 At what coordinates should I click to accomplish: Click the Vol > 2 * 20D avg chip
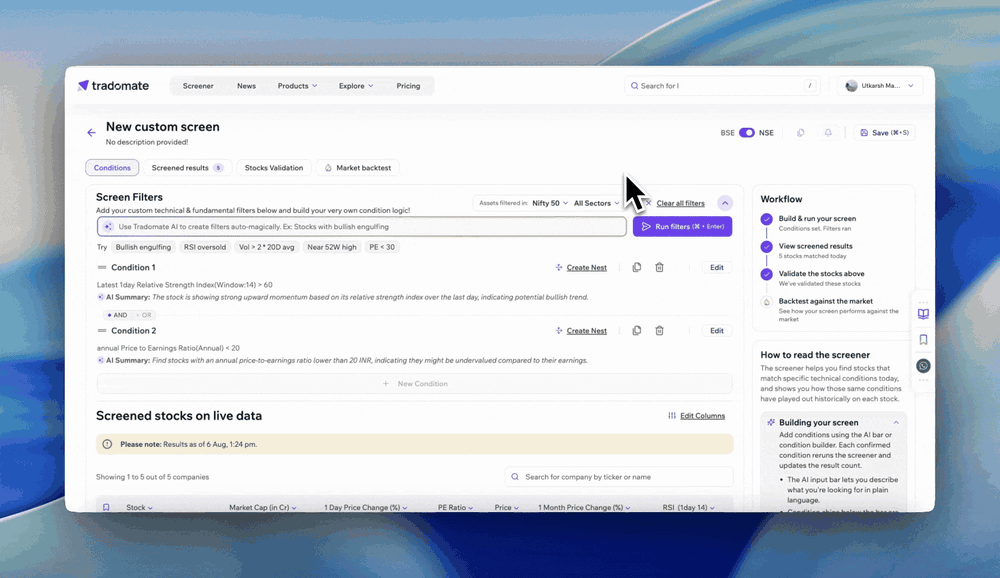(267, 247)
